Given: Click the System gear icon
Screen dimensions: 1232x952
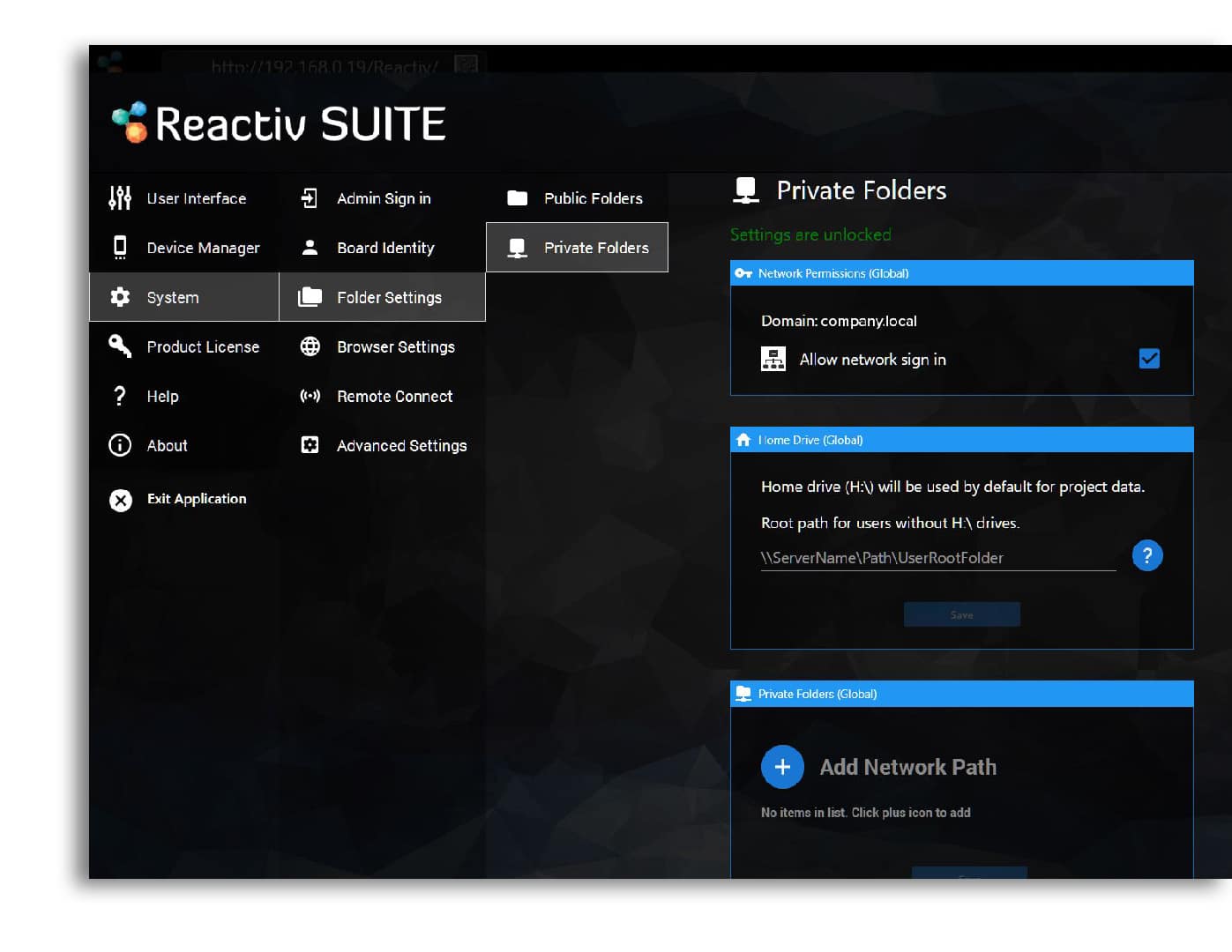Looking at the screenshot, I should click(x=120, y=297).
